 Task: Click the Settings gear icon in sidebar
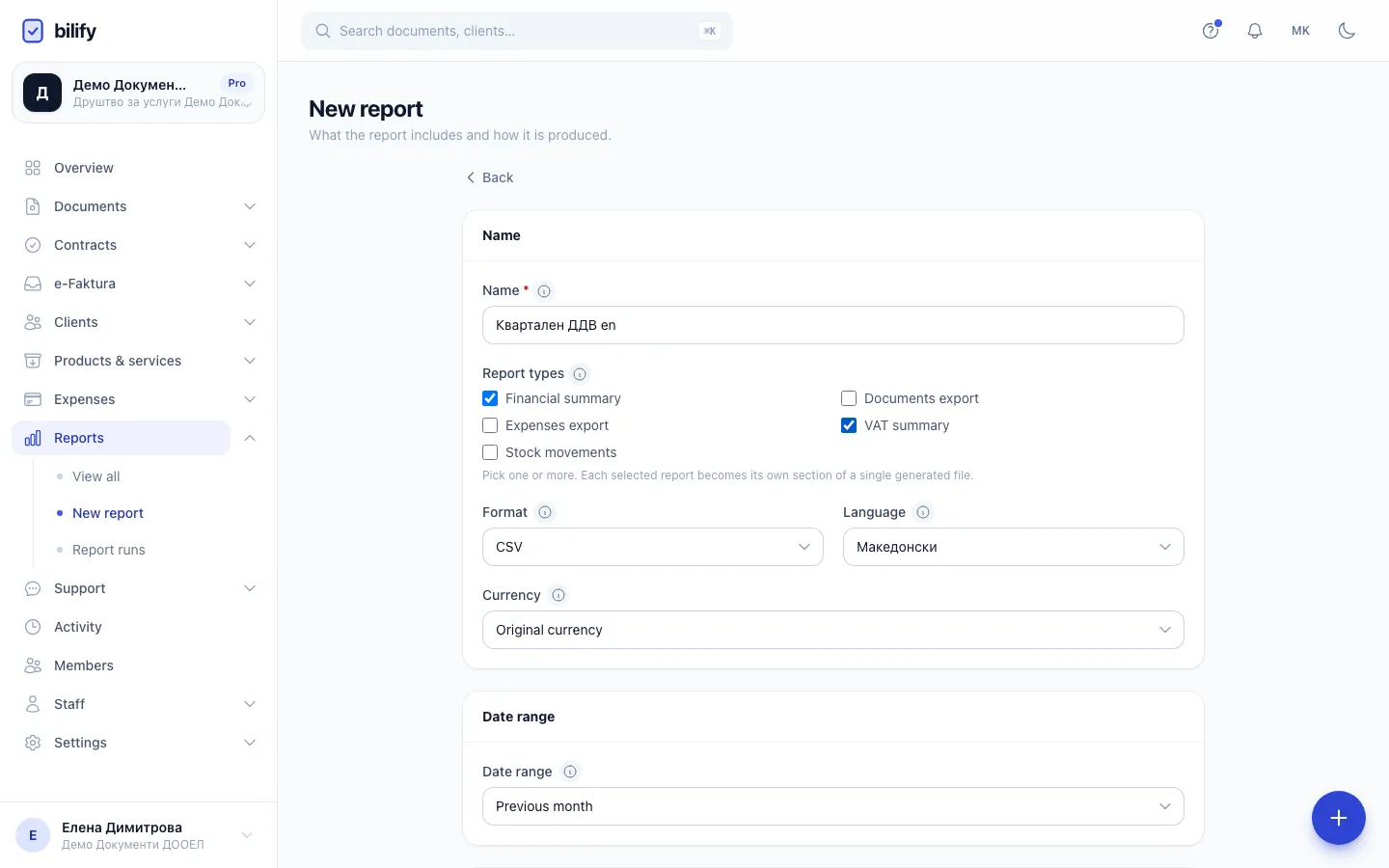pyautogui.click(x=33, y=743)
